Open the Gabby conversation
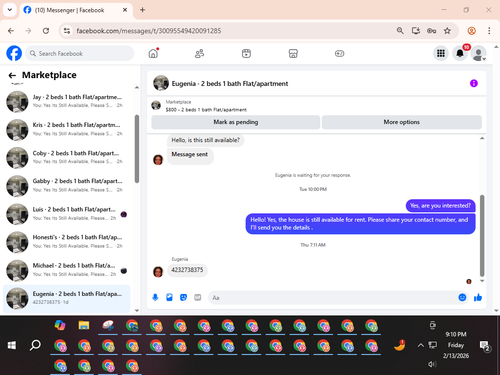This screenshot has width=500, height=375. click(x=67, y=186)
